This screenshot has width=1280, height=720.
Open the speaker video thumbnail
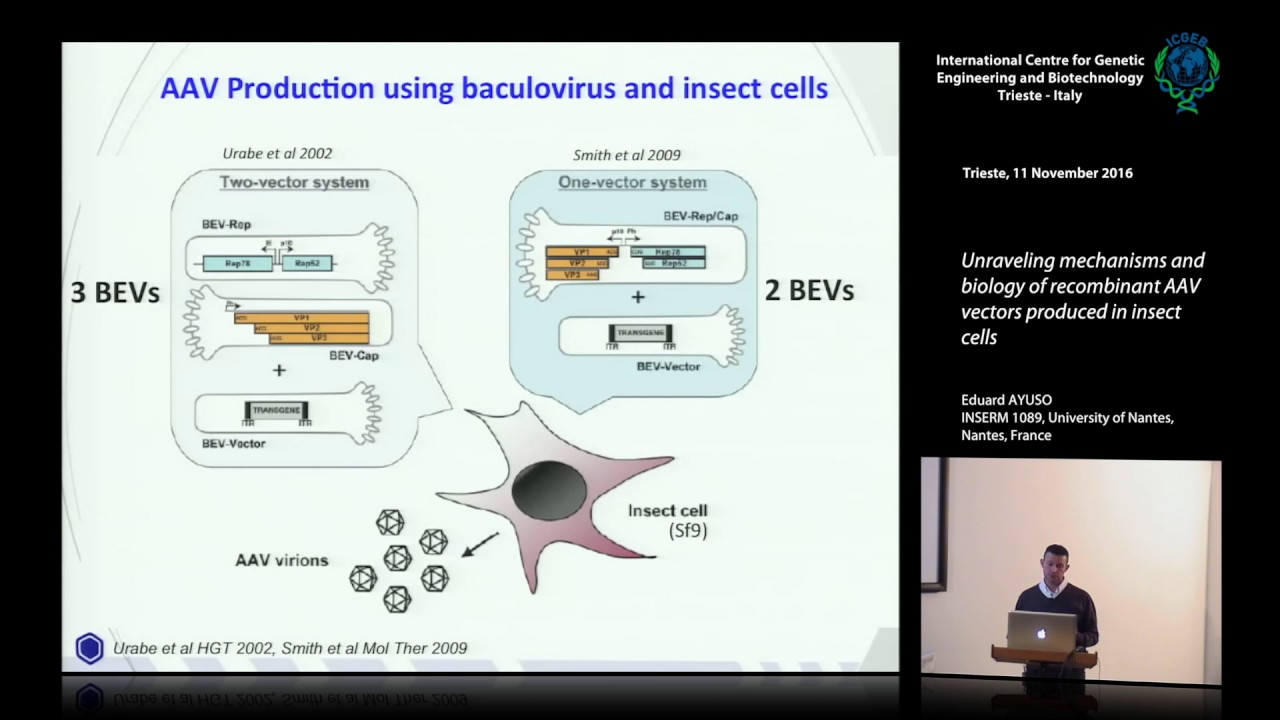[x=1071, y=571]
